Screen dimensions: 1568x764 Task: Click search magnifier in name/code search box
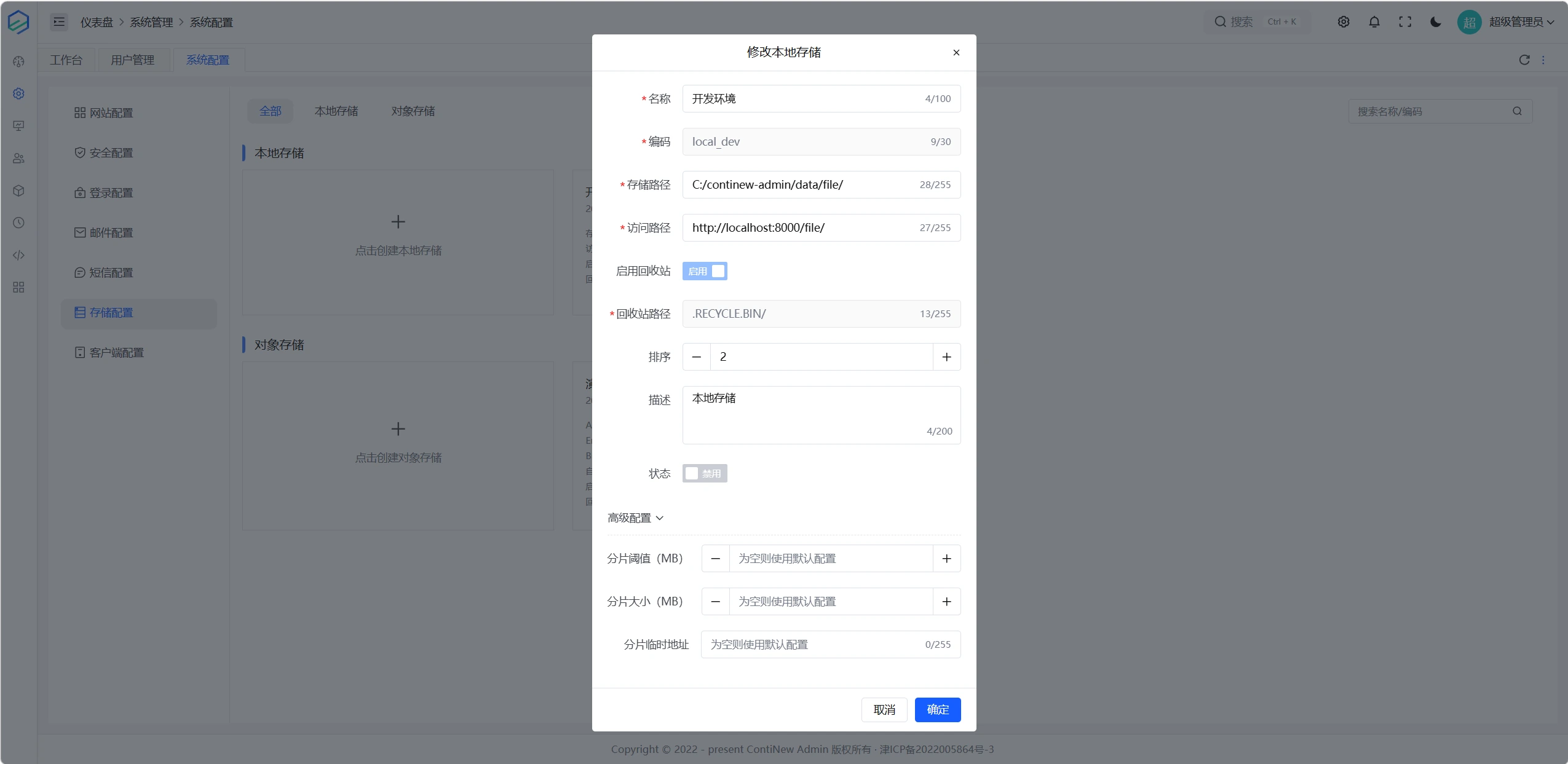1517,111
